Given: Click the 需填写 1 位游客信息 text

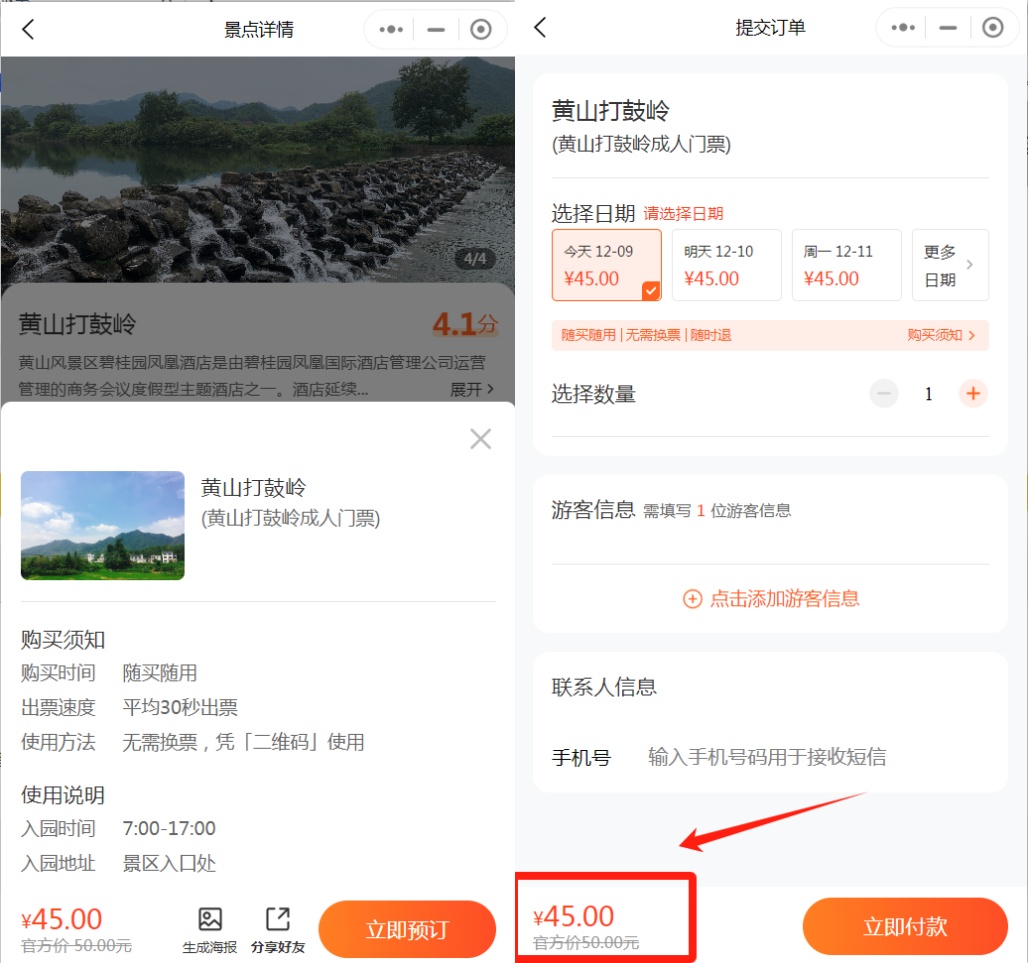Looking at the screenshot, I should 717,511.
